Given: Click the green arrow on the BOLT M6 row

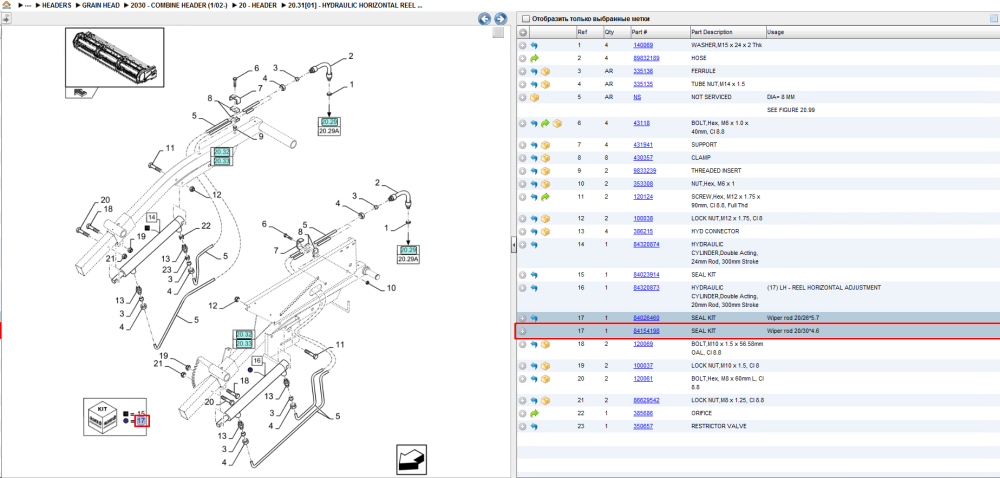Looking at the screenshot, I should 545,123.
